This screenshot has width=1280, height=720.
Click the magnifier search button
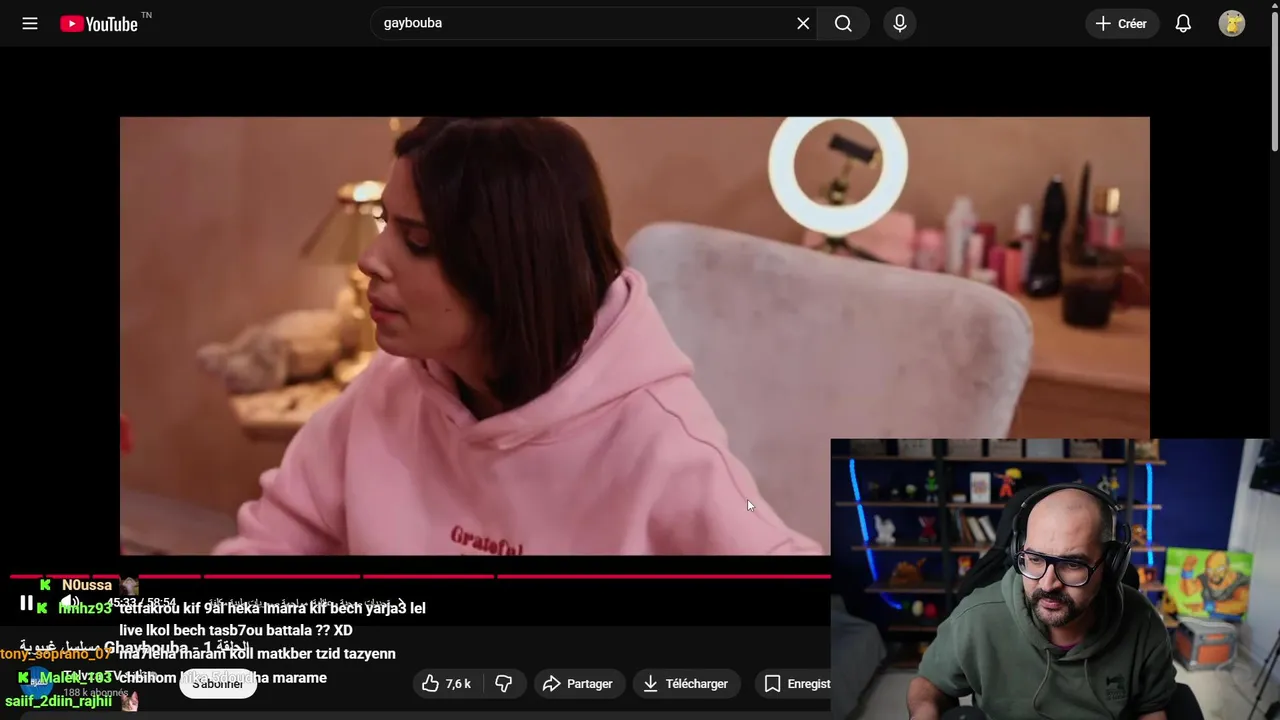tap(843, 23)
